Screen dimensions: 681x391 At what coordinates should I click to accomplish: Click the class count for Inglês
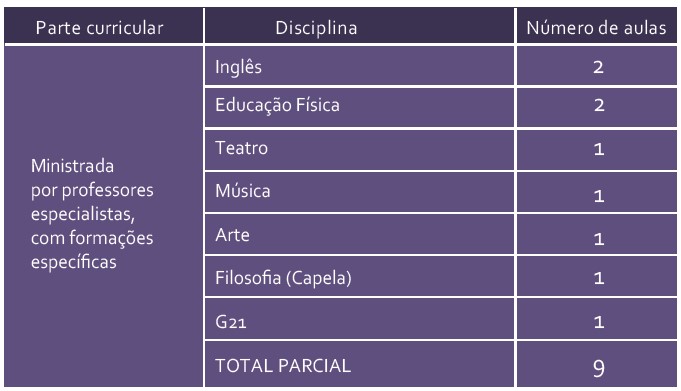click(x=597, y=66)
